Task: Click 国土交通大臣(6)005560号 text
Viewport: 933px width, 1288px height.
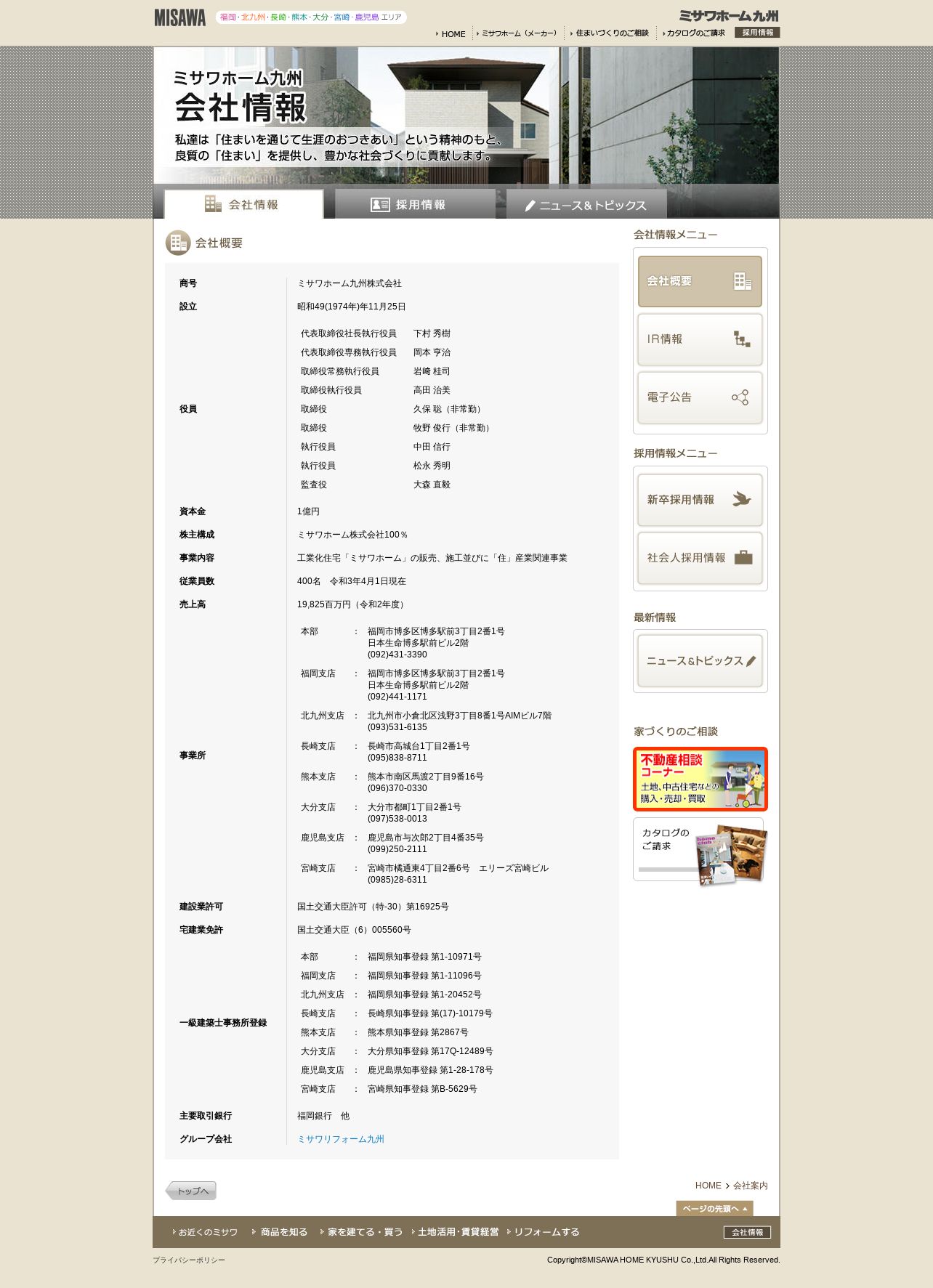Action: pyautogui.click(x=354, y=930)
